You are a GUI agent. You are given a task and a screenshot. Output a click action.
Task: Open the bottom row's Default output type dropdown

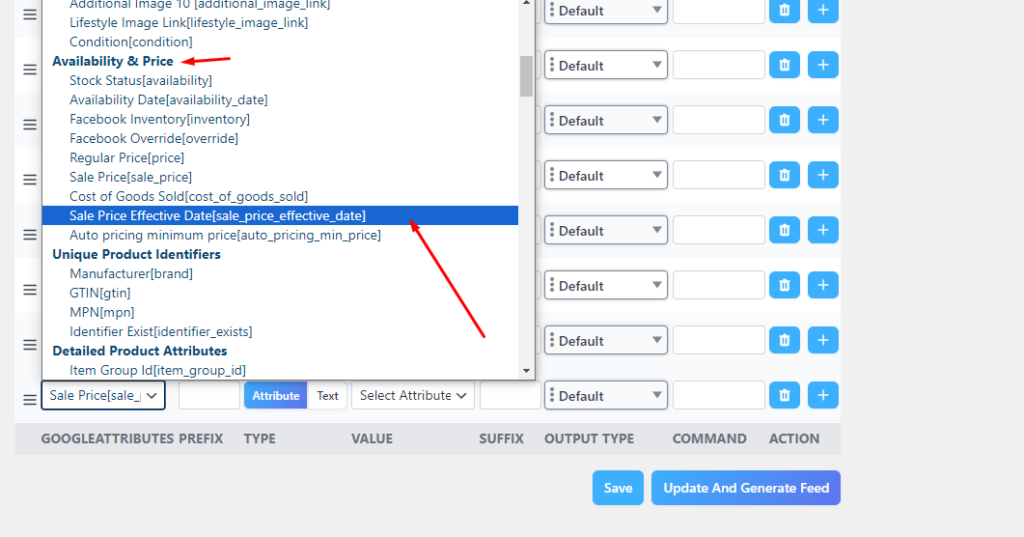[x=605, y=395]
